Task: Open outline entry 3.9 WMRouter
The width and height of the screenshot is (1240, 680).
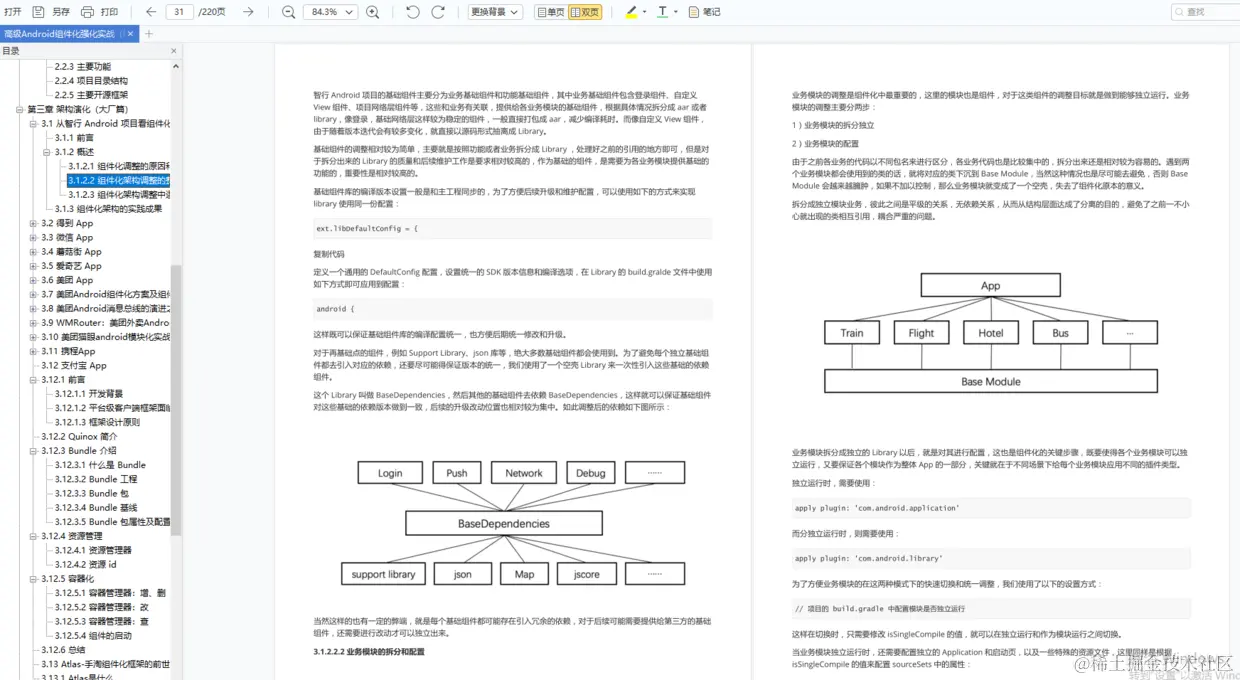Action: point(106,323)
